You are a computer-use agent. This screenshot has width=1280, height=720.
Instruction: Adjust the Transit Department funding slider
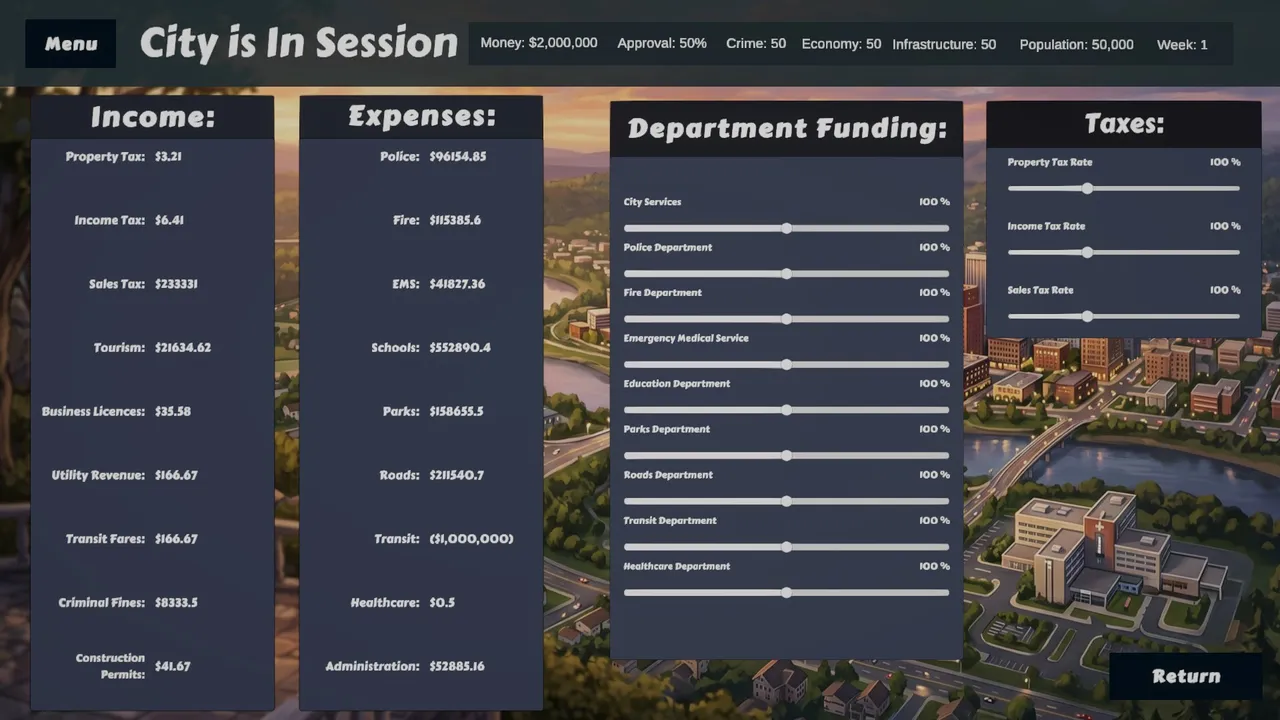786,547
